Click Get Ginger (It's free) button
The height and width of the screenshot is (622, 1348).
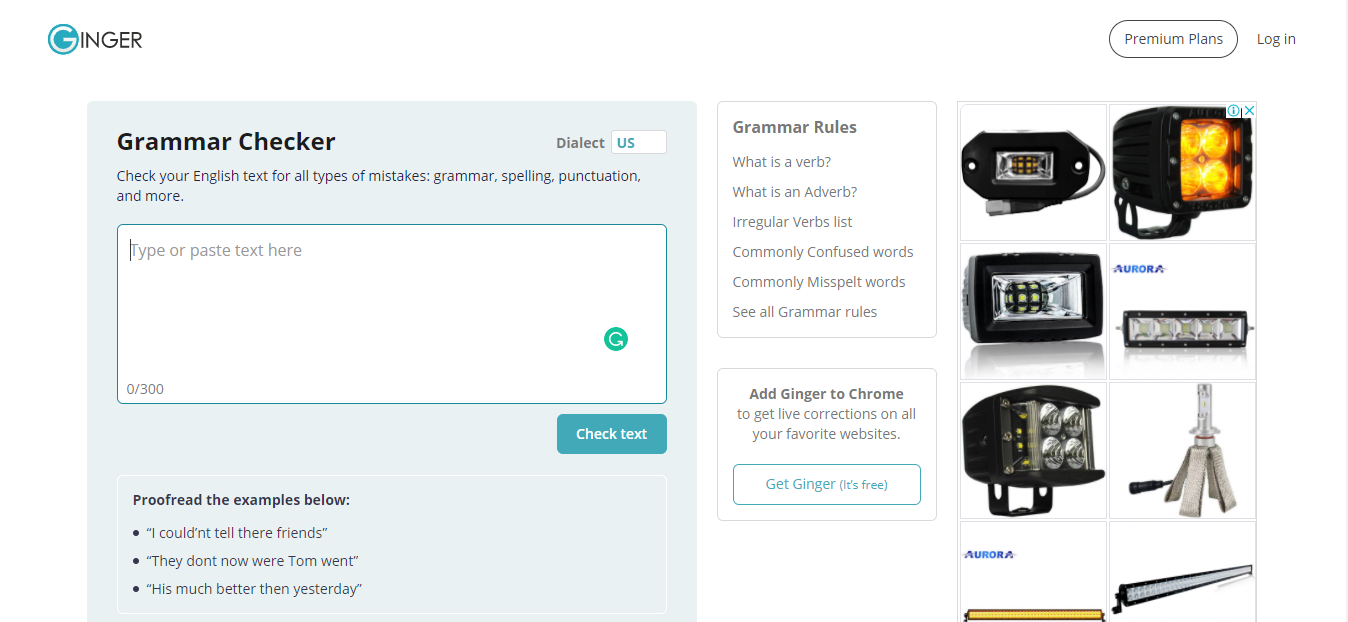[827, 484]
